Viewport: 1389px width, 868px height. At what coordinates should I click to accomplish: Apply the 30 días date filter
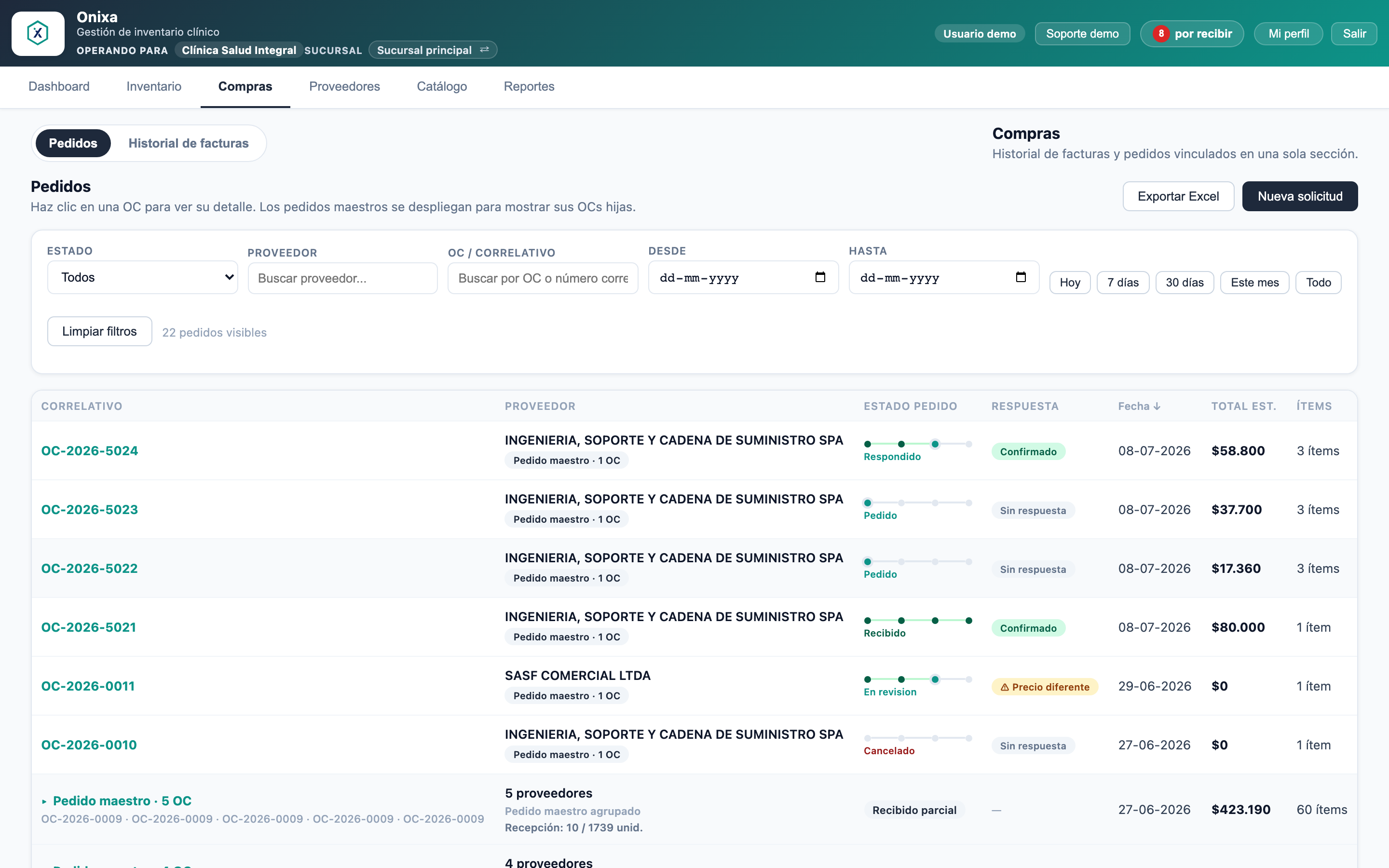click(x=1185, y=283)
